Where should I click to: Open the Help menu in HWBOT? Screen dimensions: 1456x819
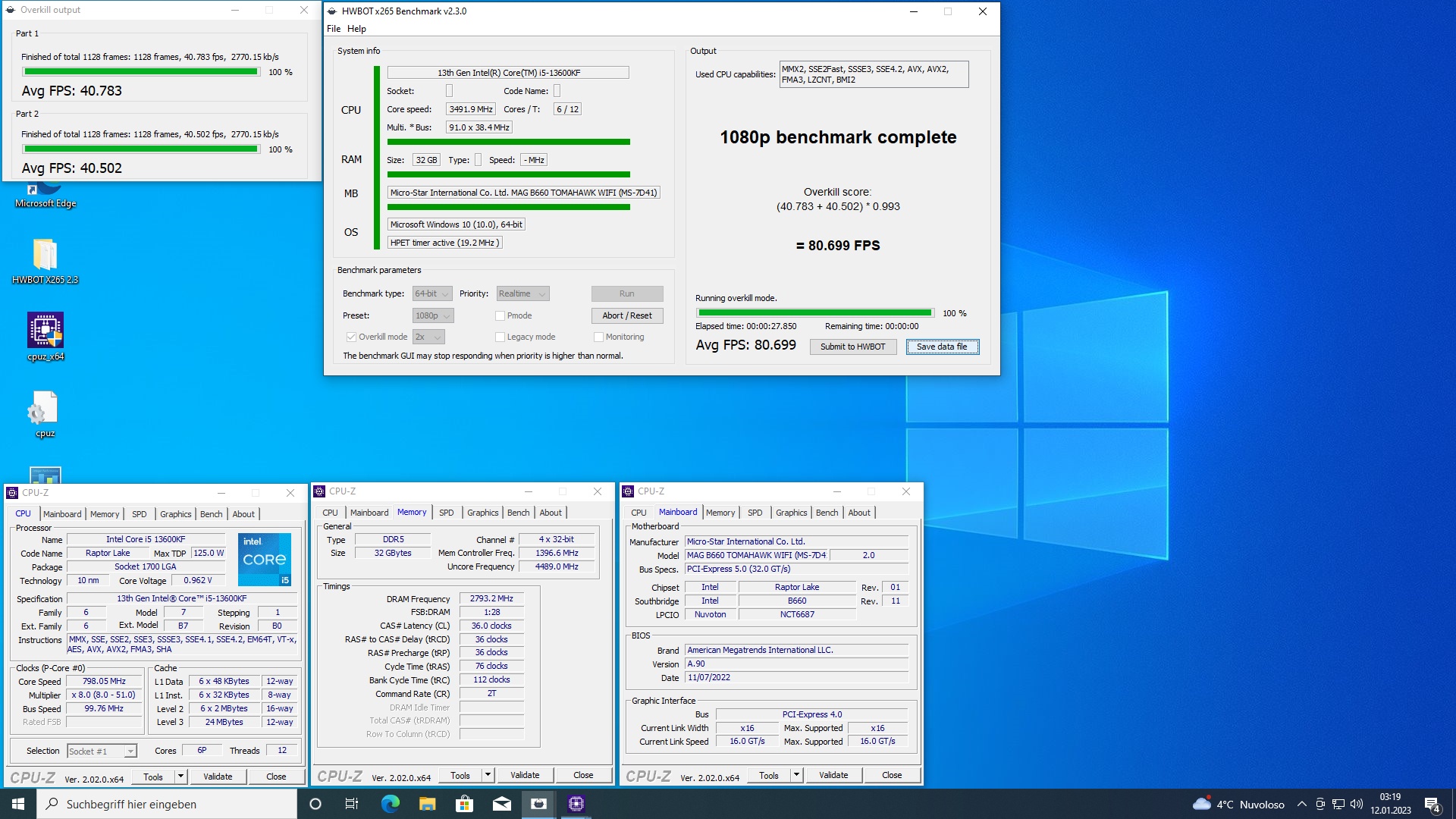(x=356, y=29)
